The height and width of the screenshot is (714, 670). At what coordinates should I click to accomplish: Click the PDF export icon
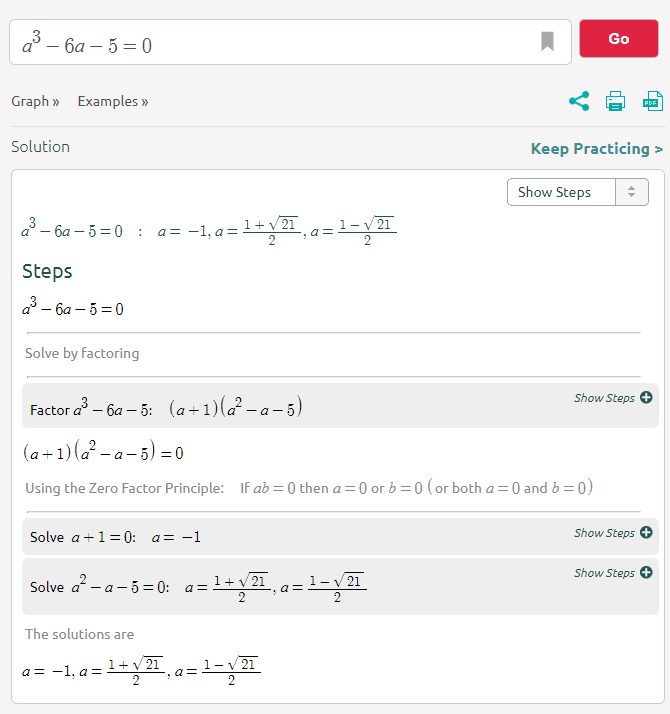tap(652, 101)
